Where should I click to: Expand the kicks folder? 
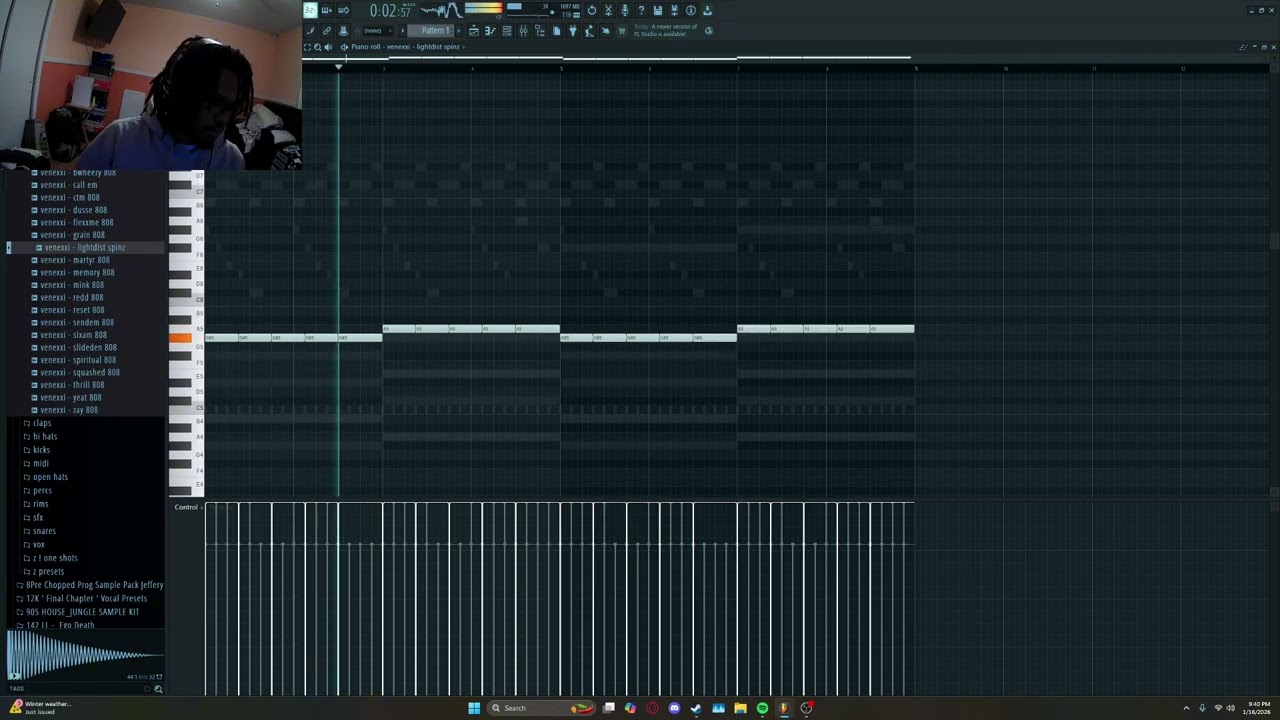coord(41,450)
